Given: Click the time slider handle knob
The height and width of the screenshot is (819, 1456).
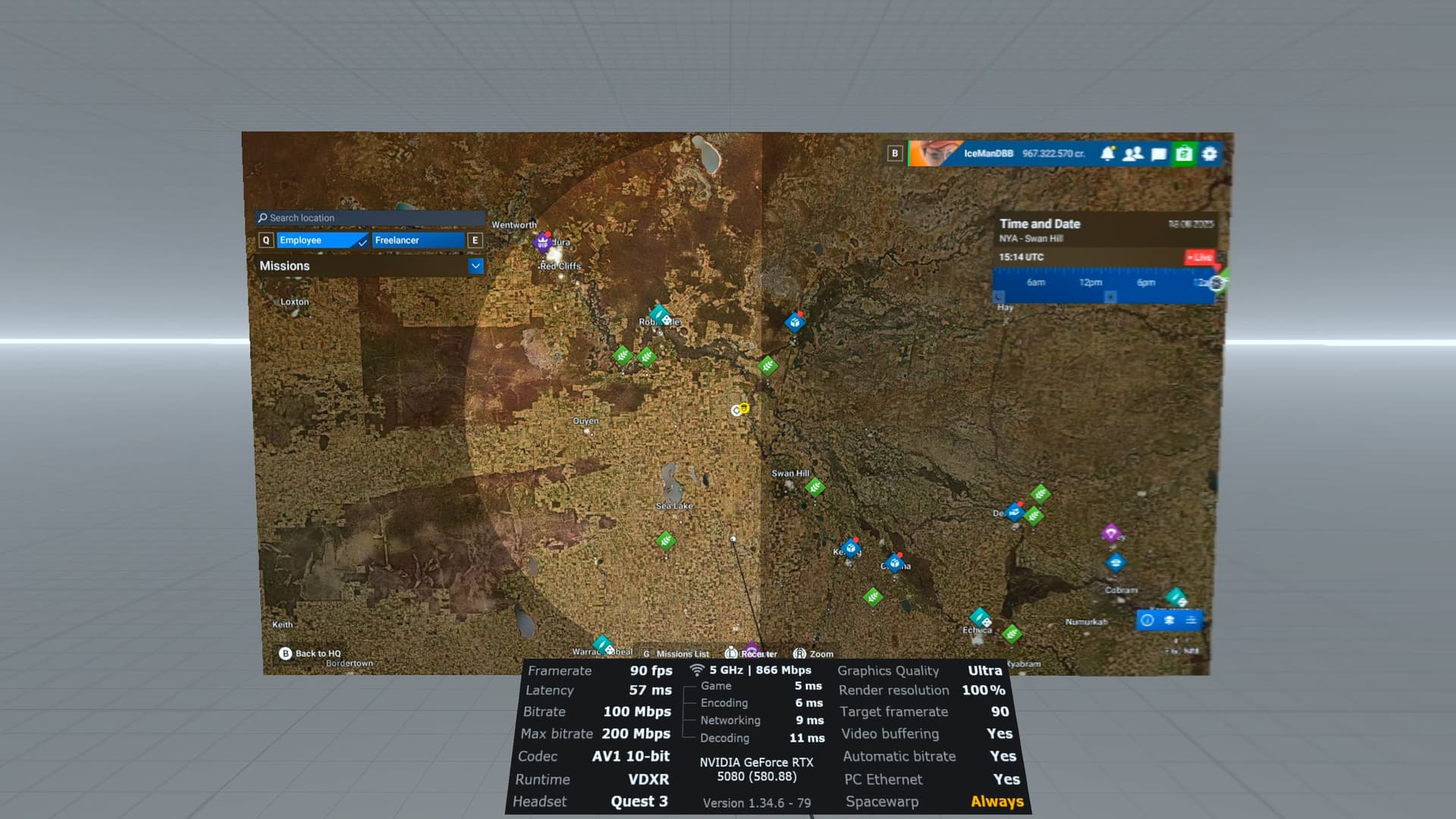Looking at the screenshot, I should coord(1216,284).
